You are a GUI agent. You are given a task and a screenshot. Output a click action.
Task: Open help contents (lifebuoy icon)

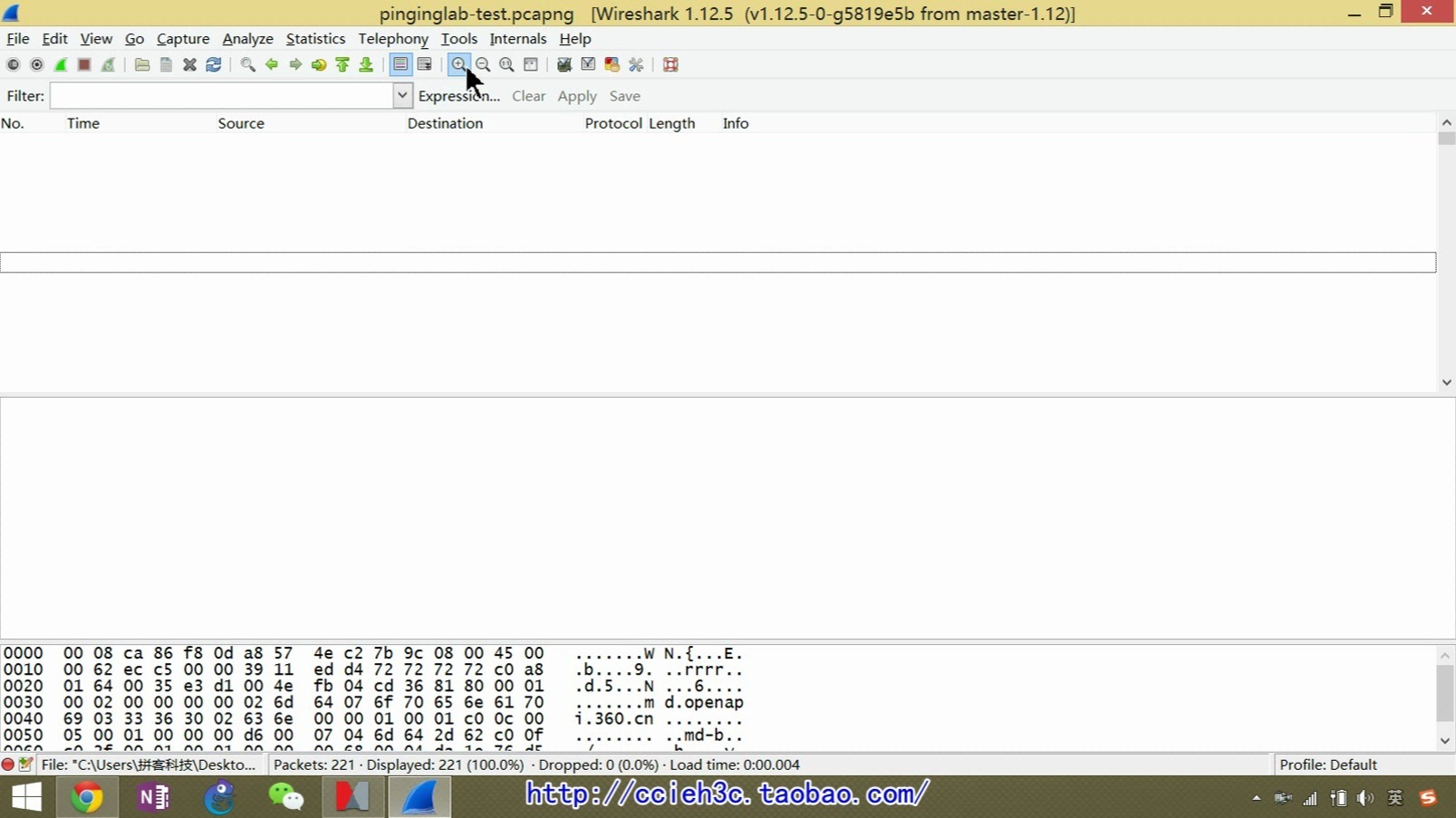670,64
